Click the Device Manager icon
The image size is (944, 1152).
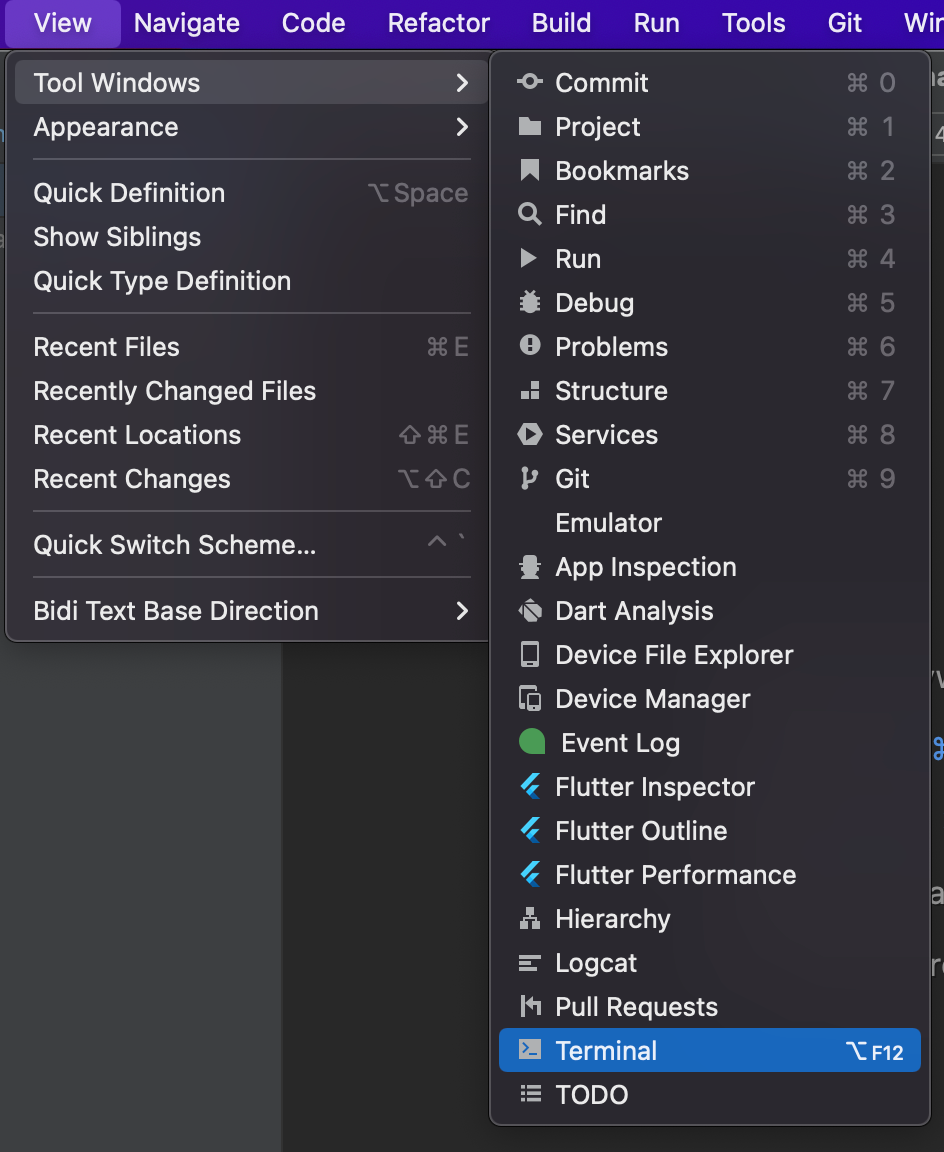(x=529, y=699)
